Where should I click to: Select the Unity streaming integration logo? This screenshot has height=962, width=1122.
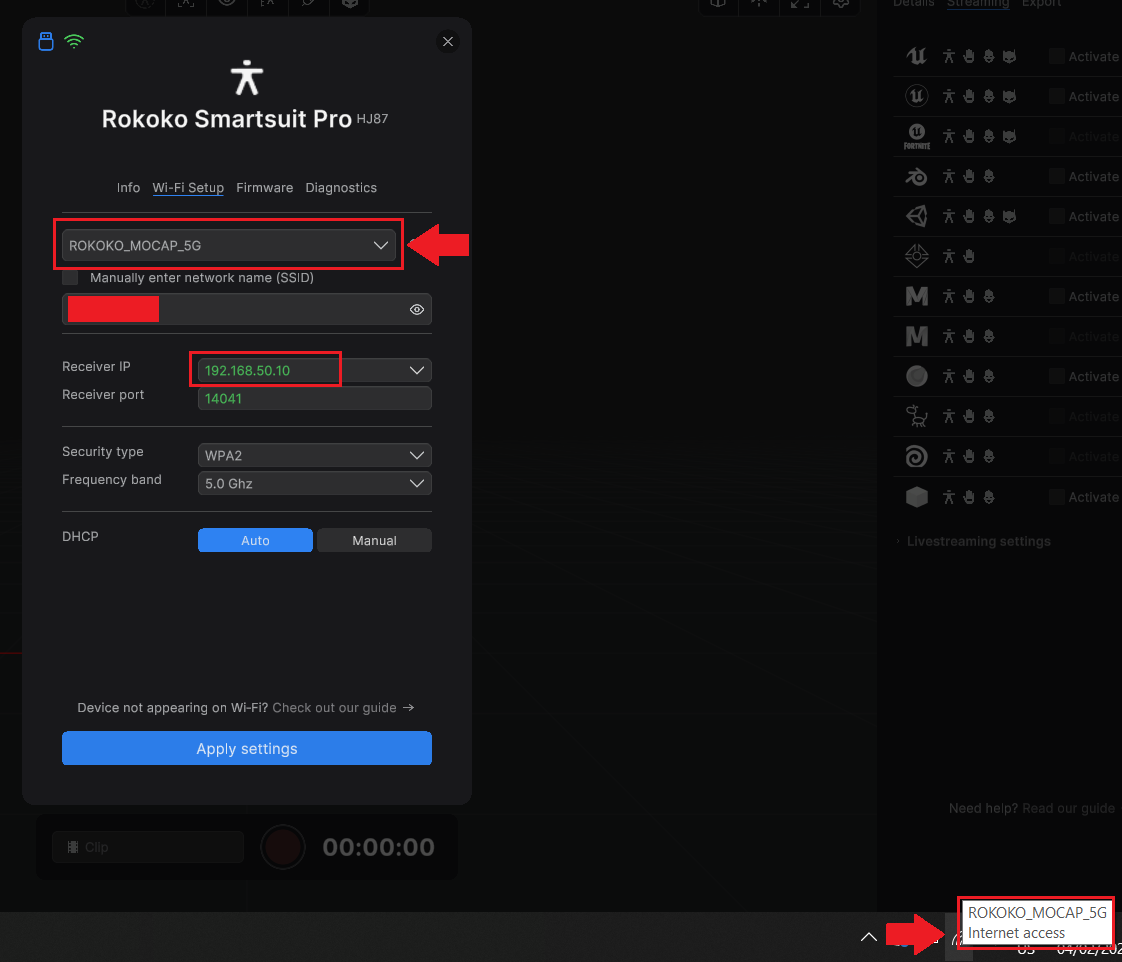click(x=917, y=216)
